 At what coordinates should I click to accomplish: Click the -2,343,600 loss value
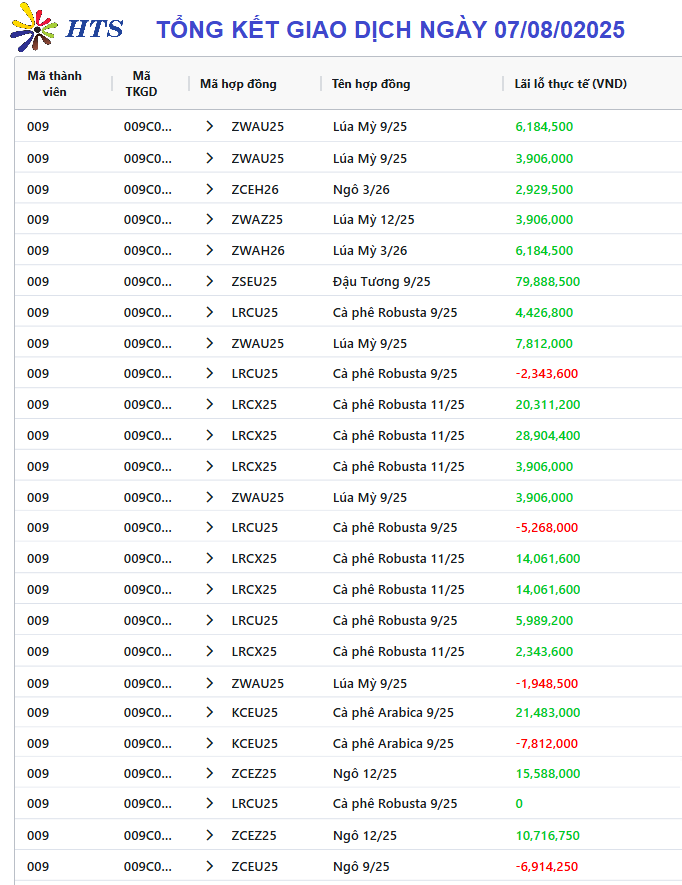pyautogui.click(x=547, y=374)
